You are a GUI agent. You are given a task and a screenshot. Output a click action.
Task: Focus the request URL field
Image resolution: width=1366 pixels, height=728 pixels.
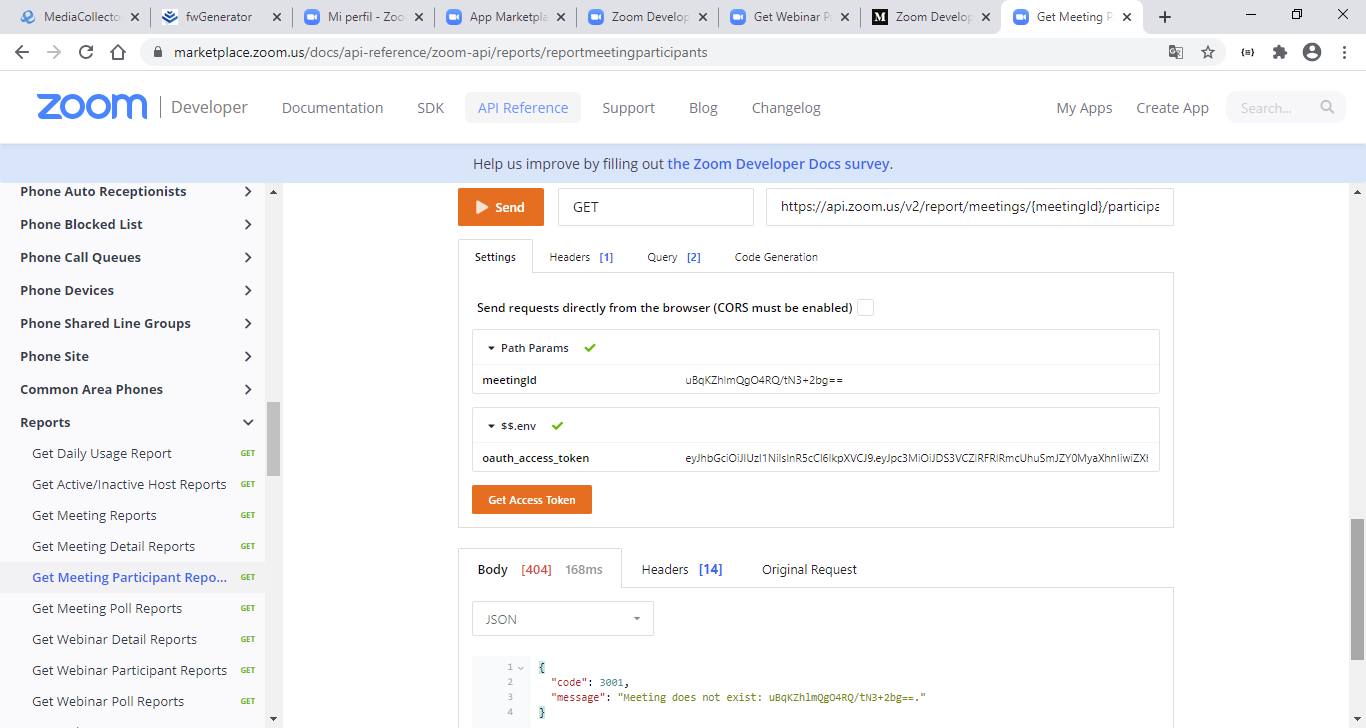click(x=969, y=207)
